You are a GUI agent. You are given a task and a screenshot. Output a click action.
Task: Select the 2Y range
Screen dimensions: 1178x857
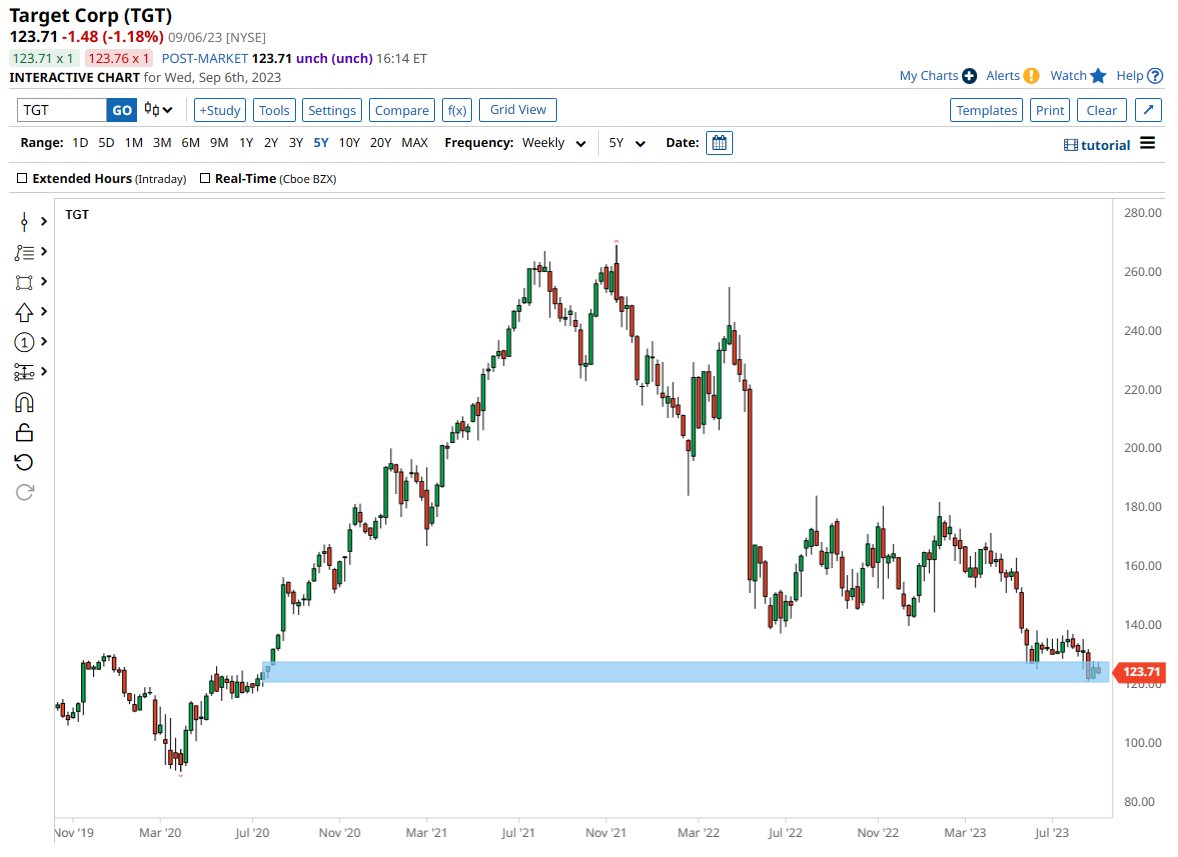click(271, 143)
